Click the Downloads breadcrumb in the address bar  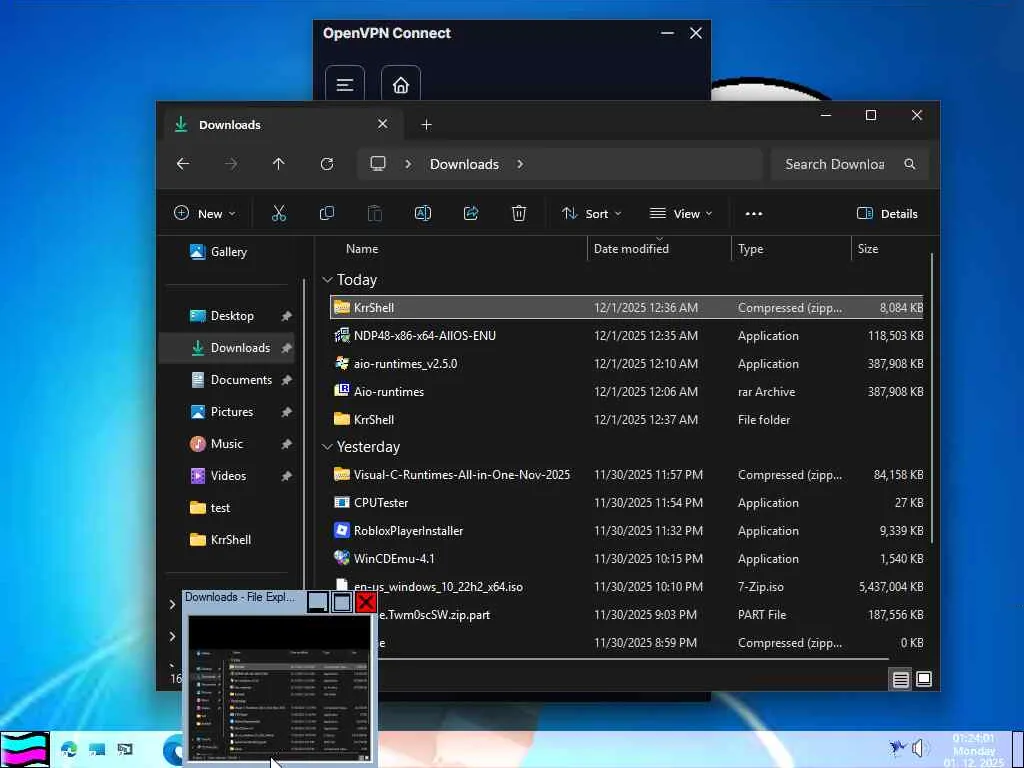click(x=464, y=164)
